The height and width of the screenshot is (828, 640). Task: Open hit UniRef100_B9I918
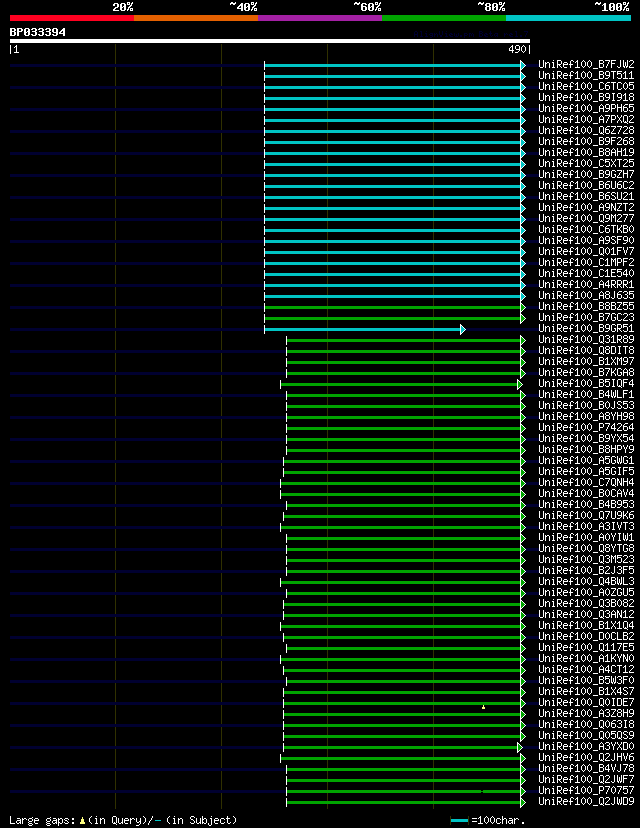pos(586,98)
